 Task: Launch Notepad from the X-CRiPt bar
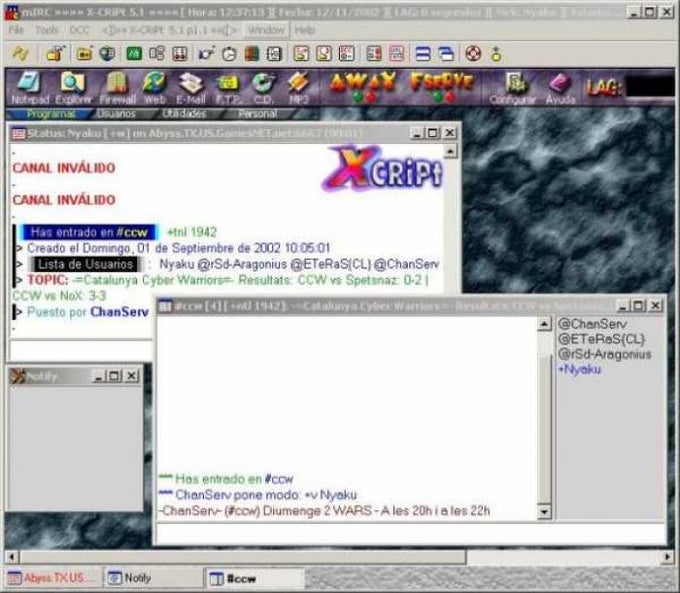[x=29, y=88]
